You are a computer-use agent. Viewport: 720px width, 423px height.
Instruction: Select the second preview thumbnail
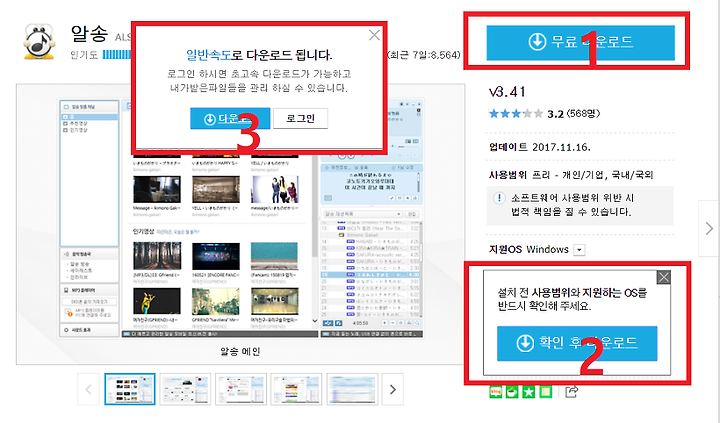[185, 389]
